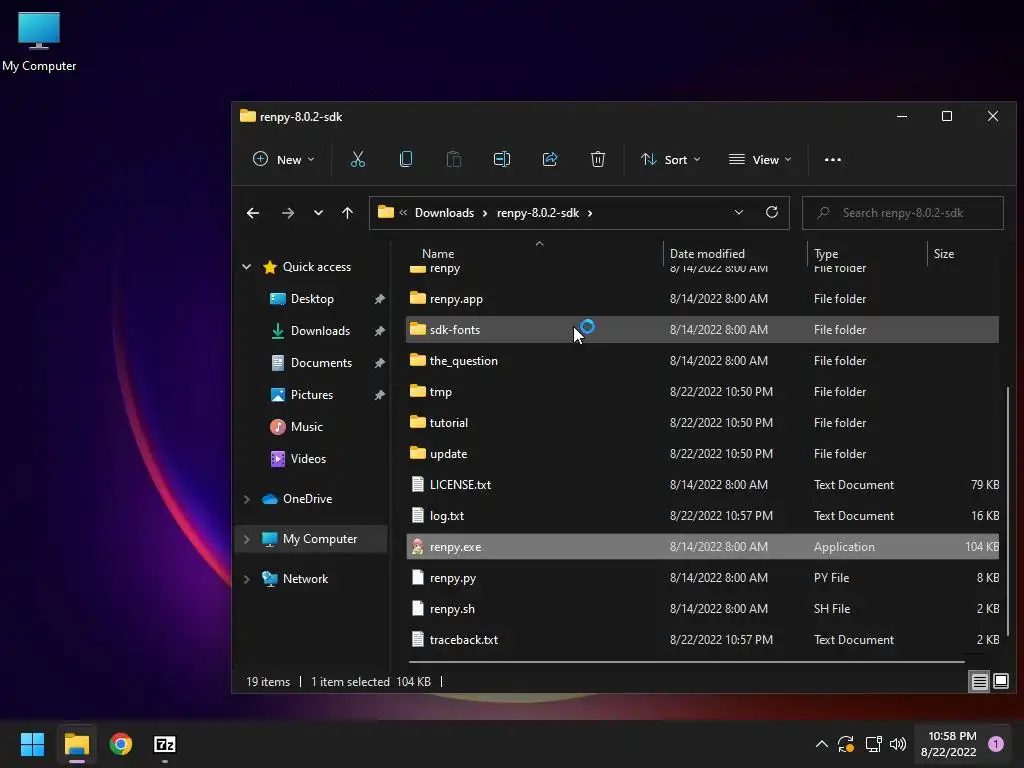Open Windows Start menu
The image size is (1024, 768).
32,744
